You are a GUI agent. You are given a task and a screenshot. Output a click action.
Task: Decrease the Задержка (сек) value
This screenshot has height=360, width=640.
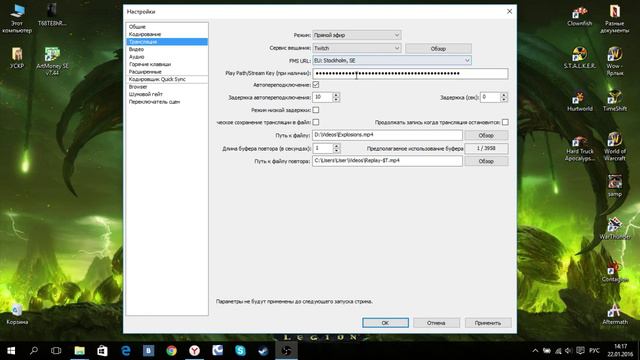(x=504, y=100)
